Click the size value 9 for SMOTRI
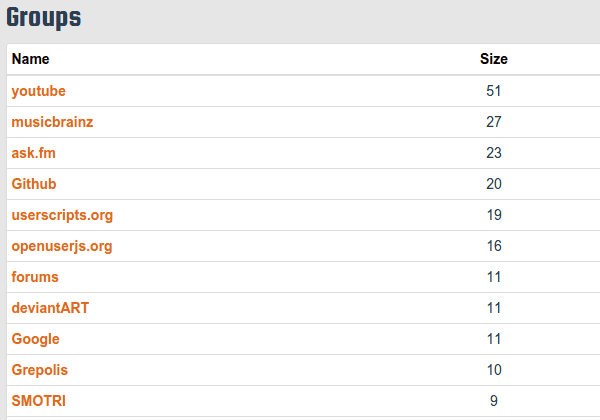This screenshot has width=600, height=420. (494, 401)
